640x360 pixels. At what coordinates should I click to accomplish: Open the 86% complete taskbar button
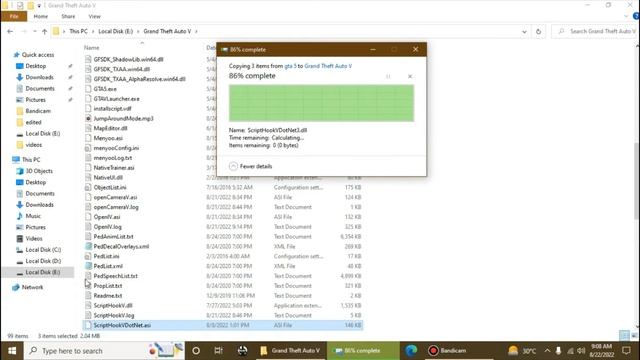363,351
